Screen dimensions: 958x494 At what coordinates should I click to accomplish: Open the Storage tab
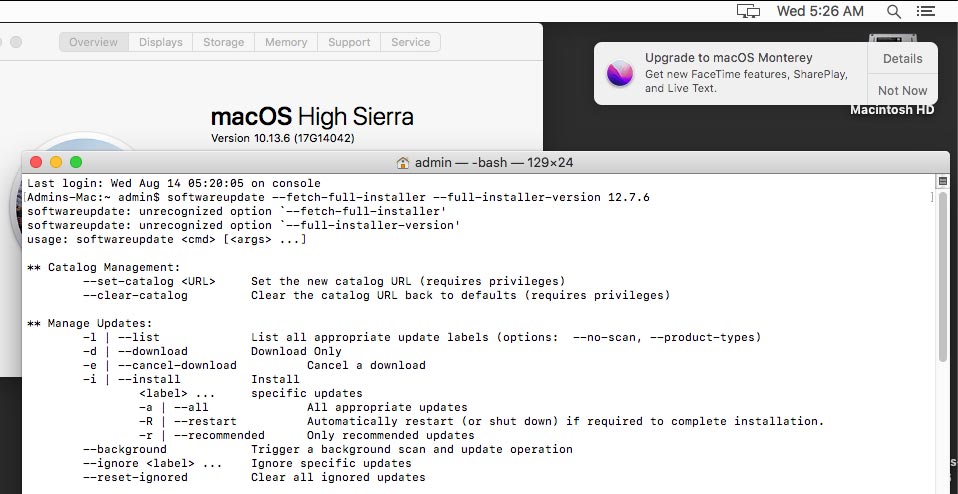223,42
